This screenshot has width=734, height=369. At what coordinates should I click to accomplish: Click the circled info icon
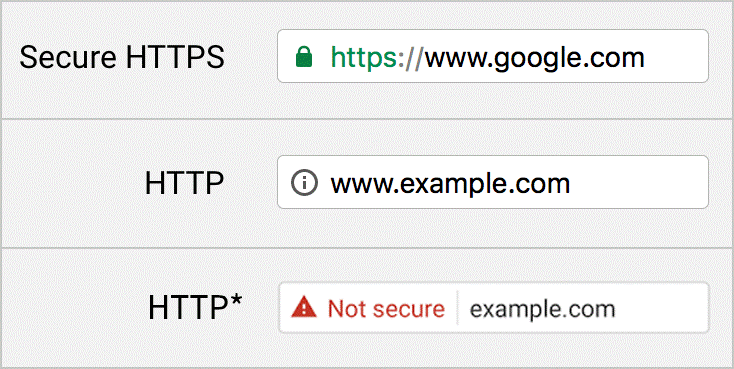click(x=304, y=182)
